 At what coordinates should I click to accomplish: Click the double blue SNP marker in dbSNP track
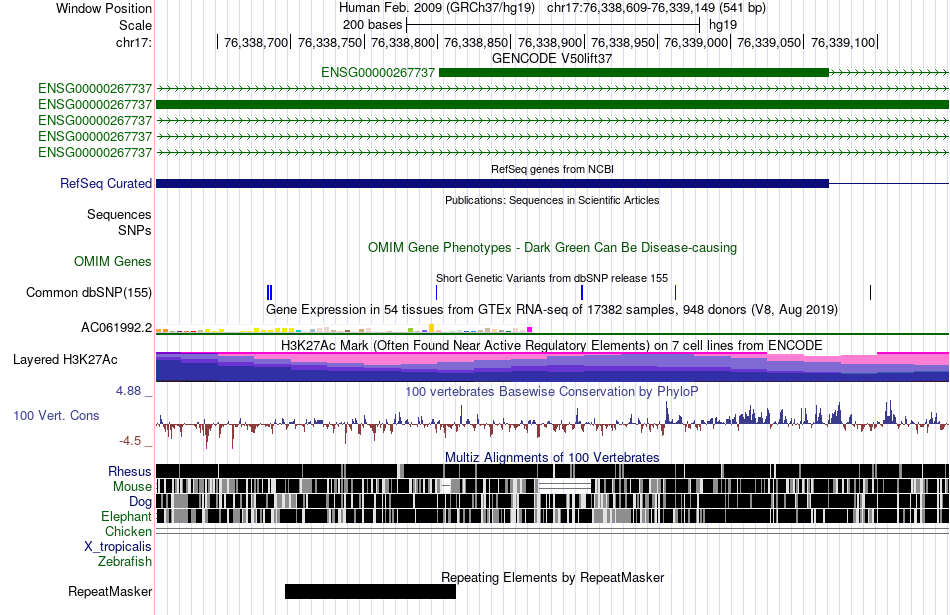[270, 293]
